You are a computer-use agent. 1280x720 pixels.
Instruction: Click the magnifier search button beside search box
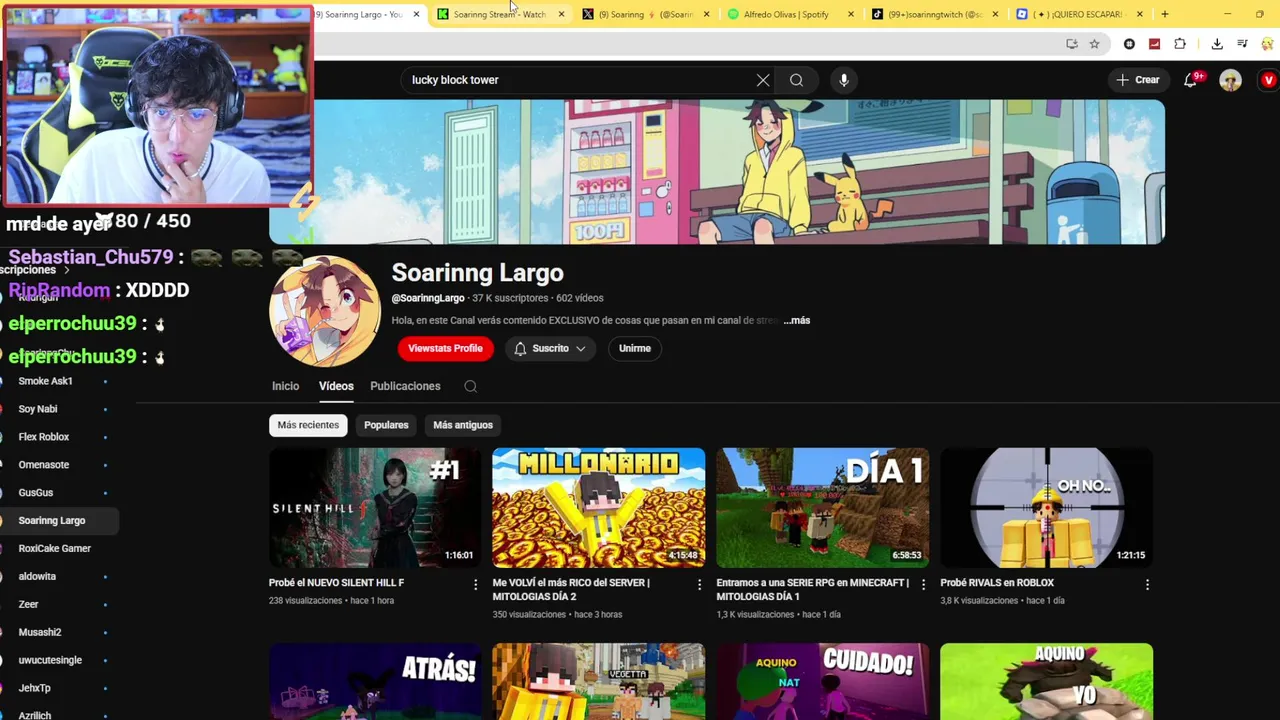(796, 80)
